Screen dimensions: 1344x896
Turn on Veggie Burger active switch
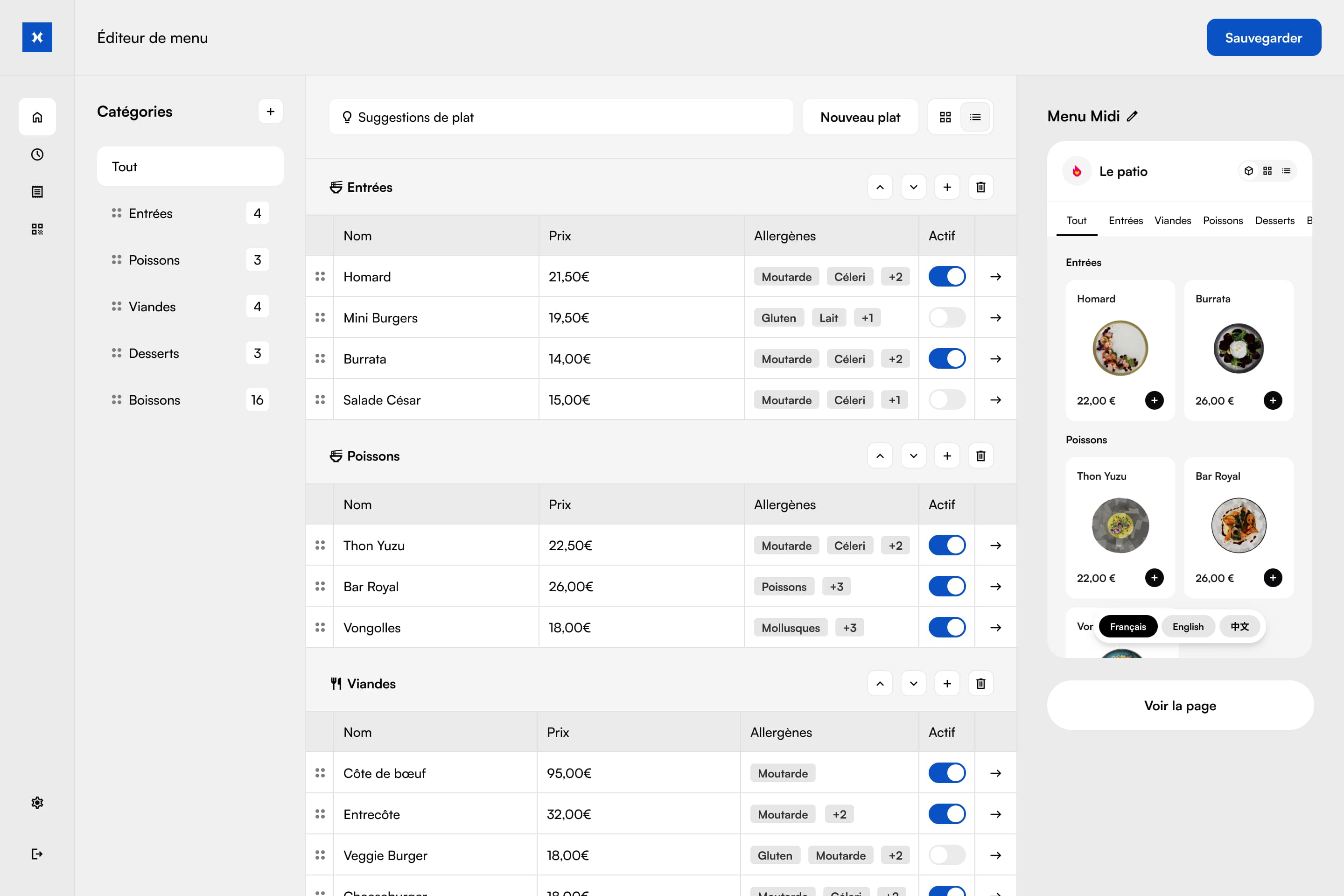946,855
